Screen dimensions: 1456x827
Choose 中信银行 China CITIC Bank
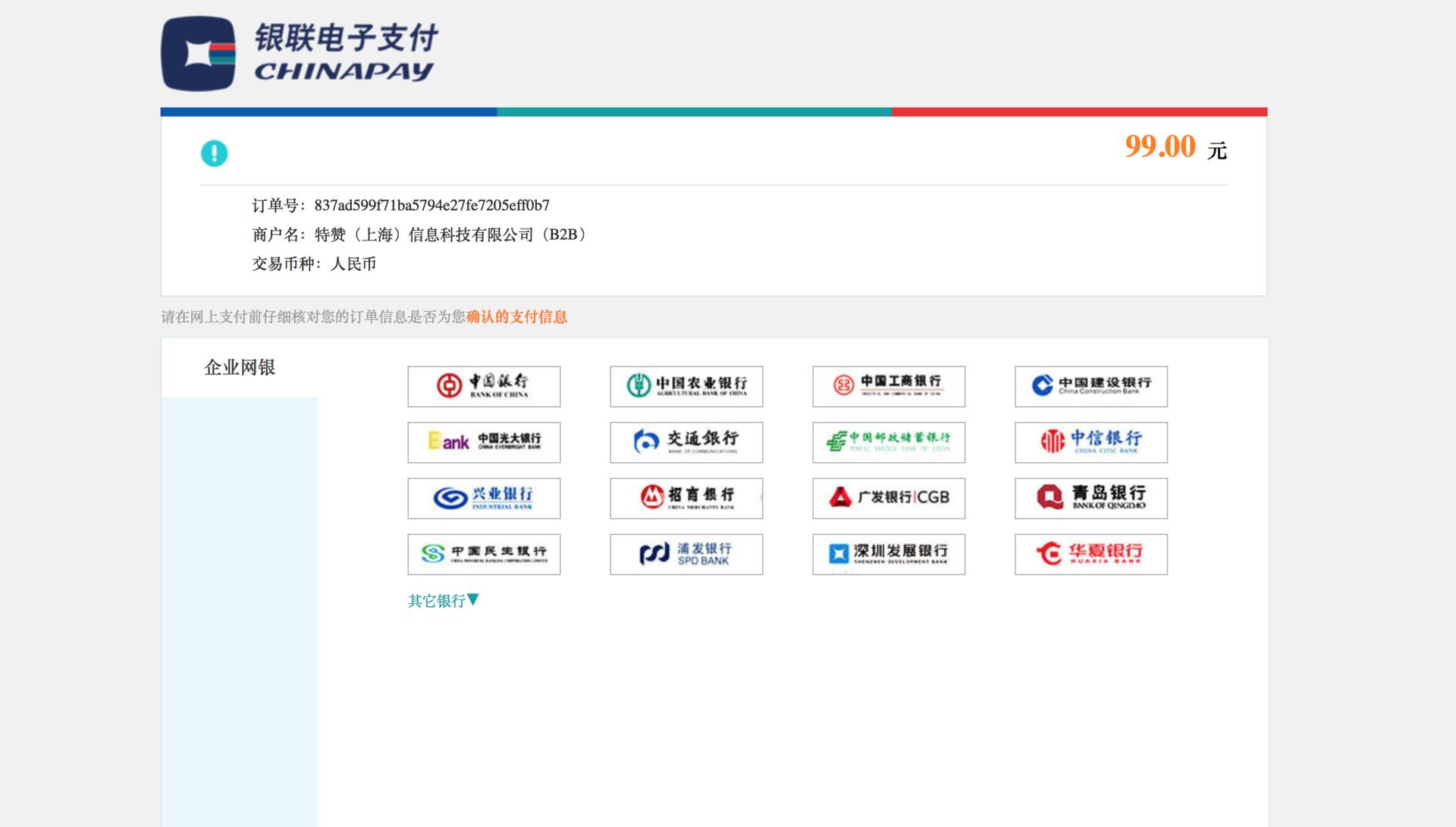[x=1091, y=442]
